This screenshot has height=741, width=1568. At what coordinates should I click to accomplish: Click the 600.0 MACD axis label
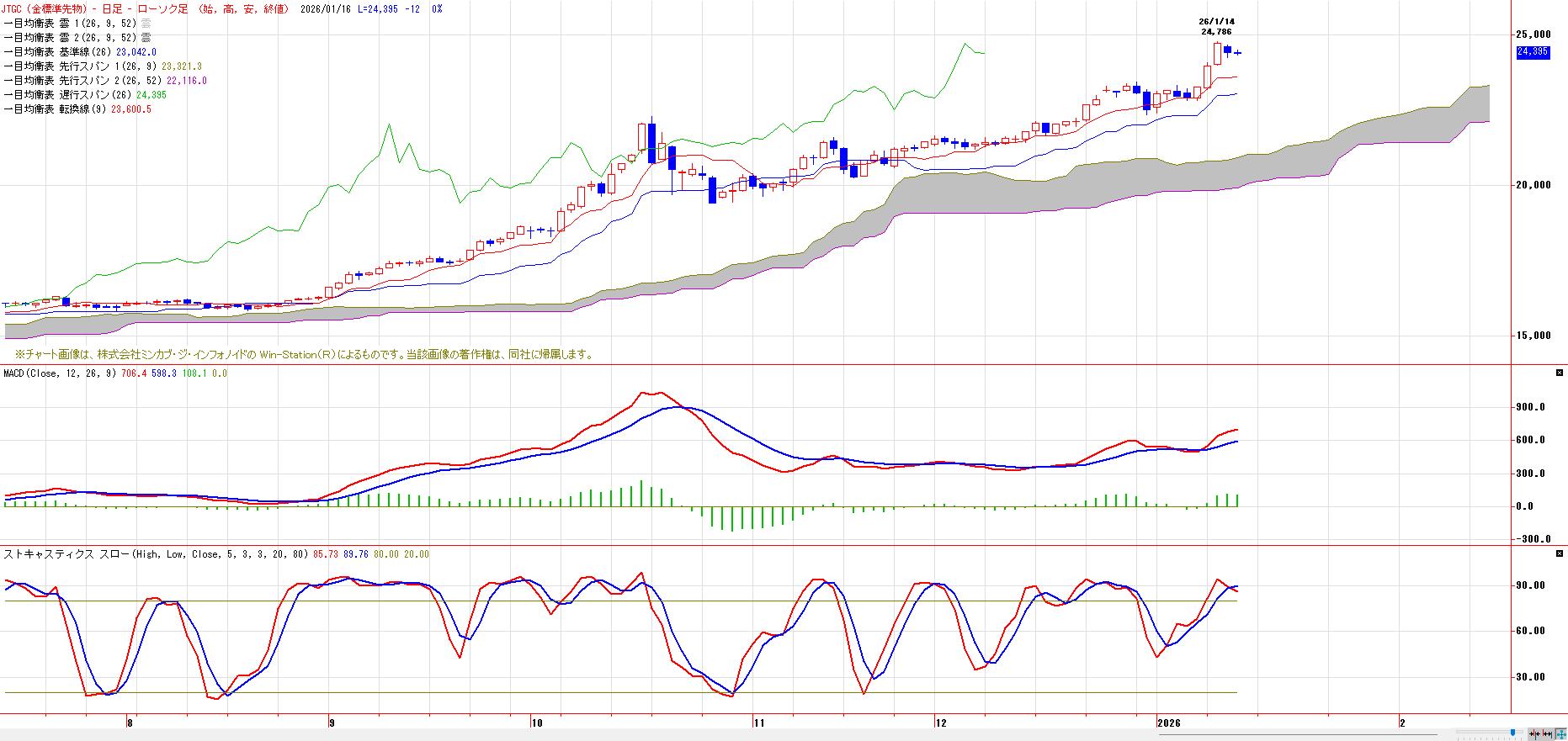click(x=1530, y=440)
